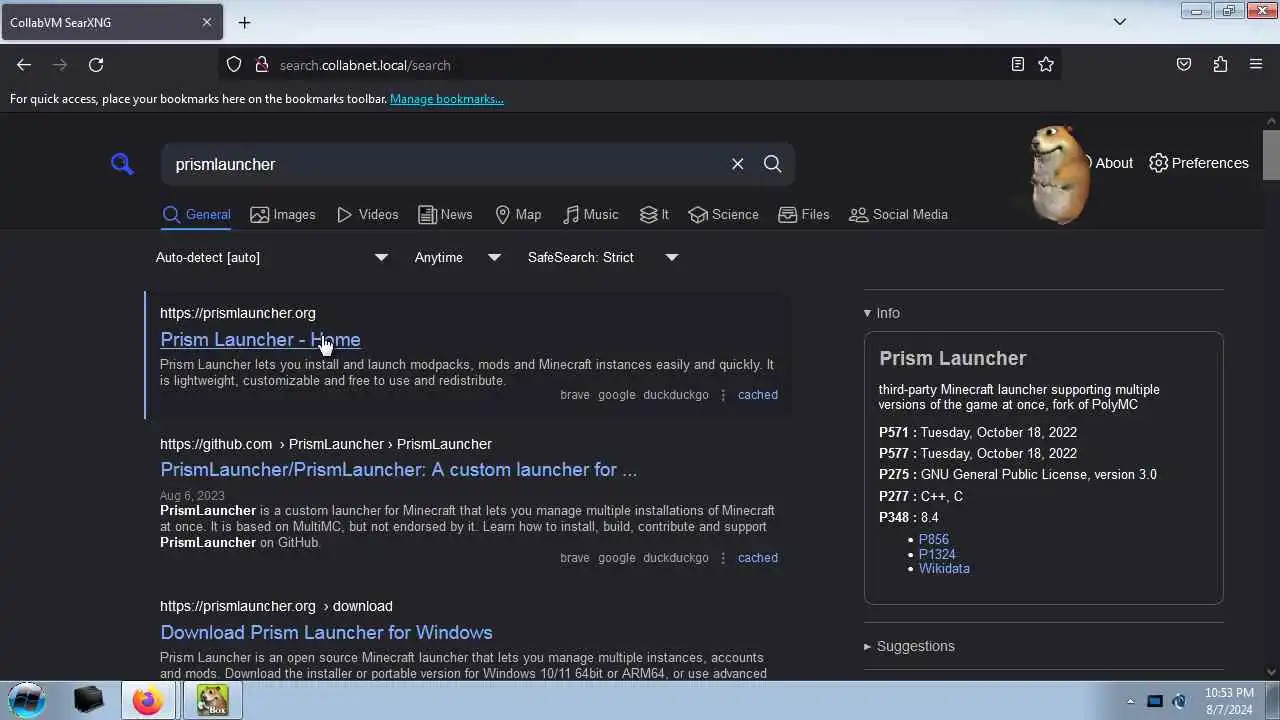Open the SafeSearch: Strict dropdown
This screenshot has width=1280, height=720.
point(603,257)
